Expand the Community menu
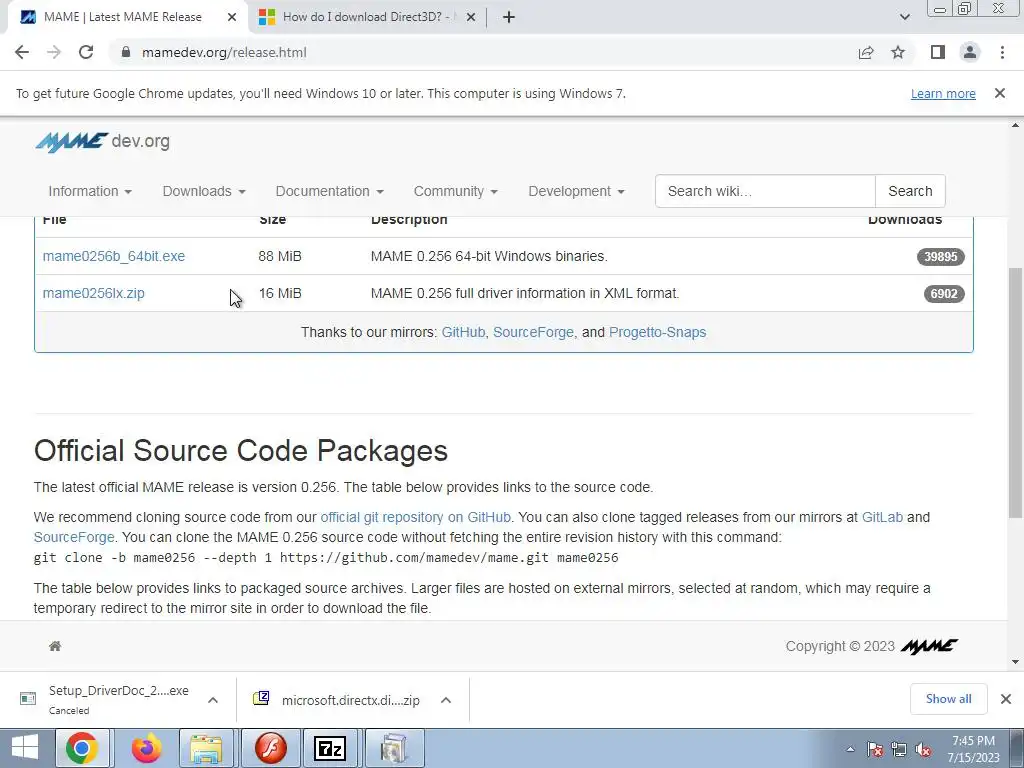1024x768 pixels. pyautogui.click(x=455, y=191)
